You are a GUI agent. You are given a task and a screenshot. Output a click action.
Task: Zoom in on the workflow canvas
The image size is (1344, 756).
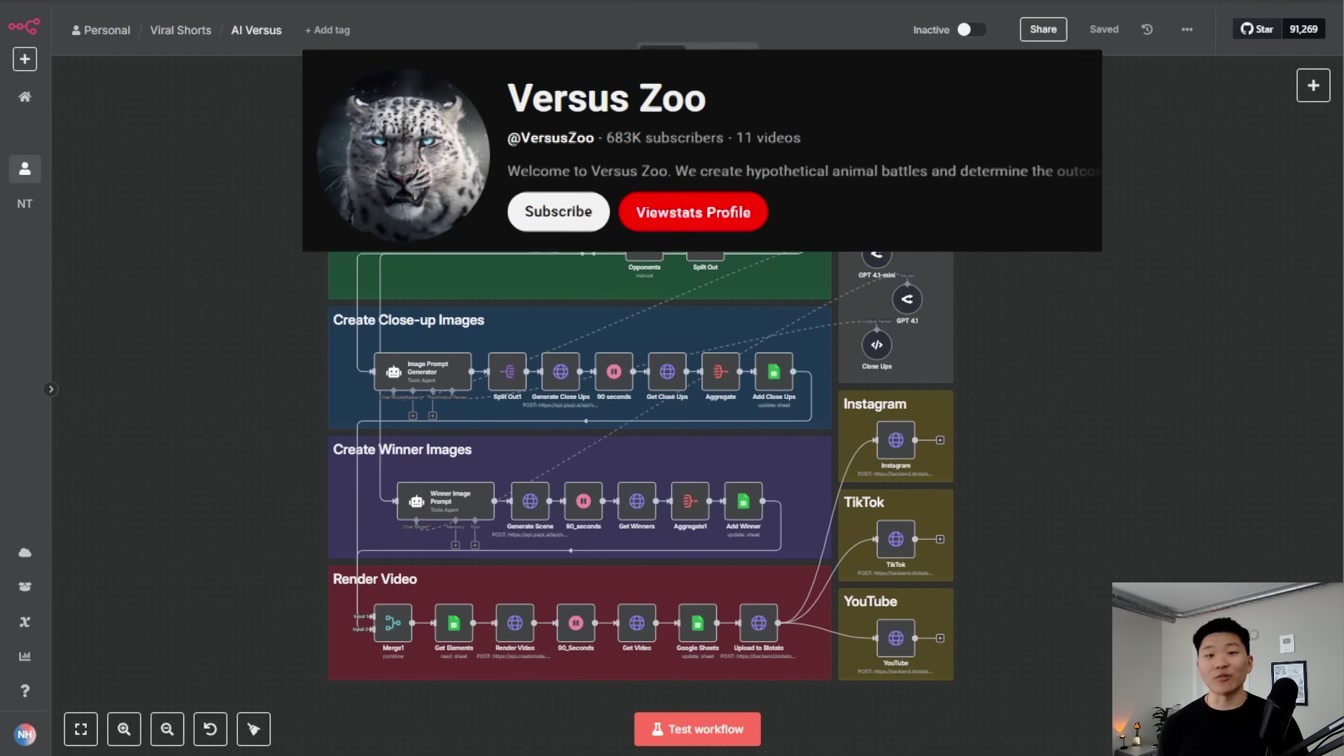tap(124, 729)
